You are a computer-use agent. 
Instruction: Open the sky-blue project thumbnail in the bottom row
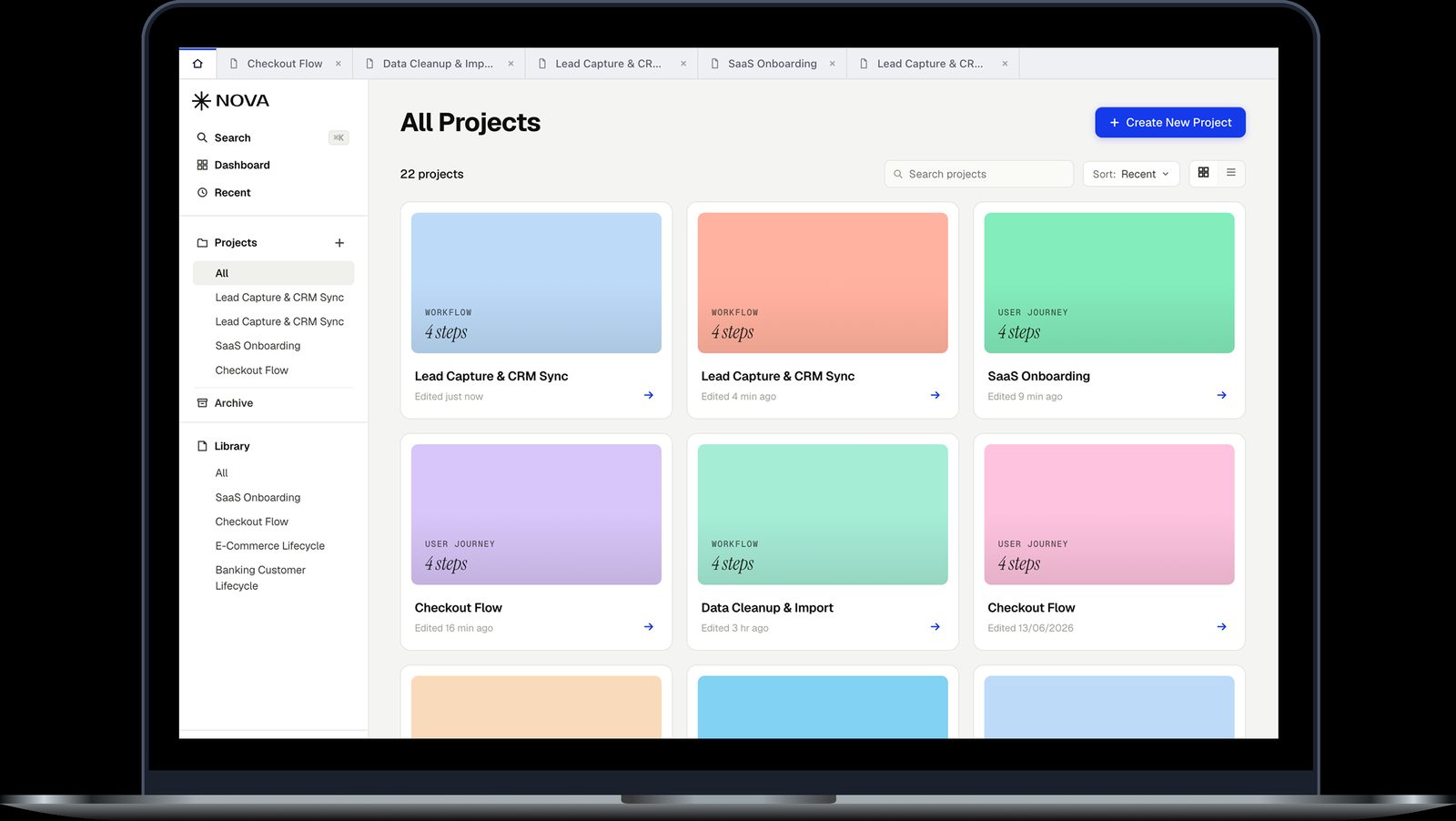point(823,707)
